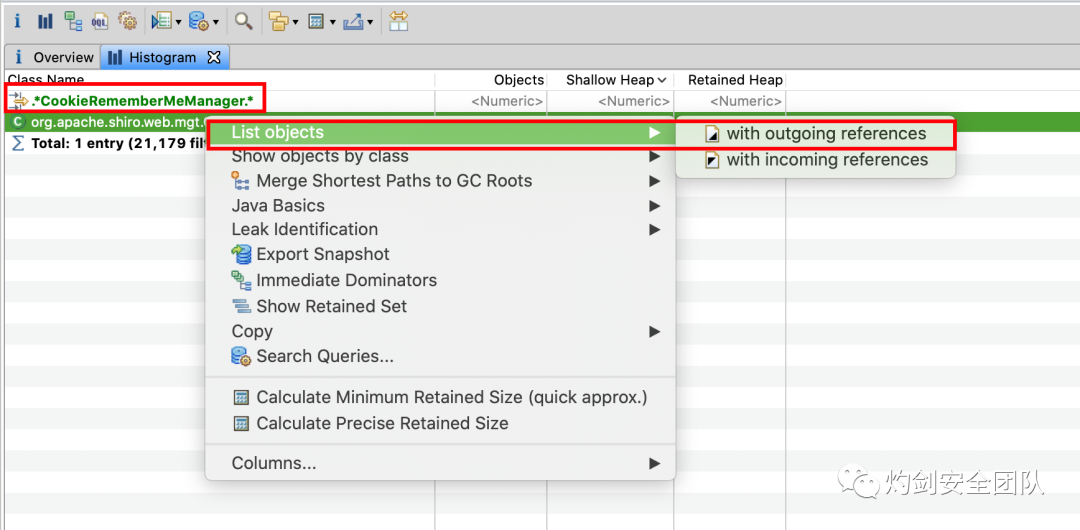This screenshot has height=530, width=1080.
Task: Click the Histogram toolbar icon
Action: pyautogui.click(x=45, y=21)
